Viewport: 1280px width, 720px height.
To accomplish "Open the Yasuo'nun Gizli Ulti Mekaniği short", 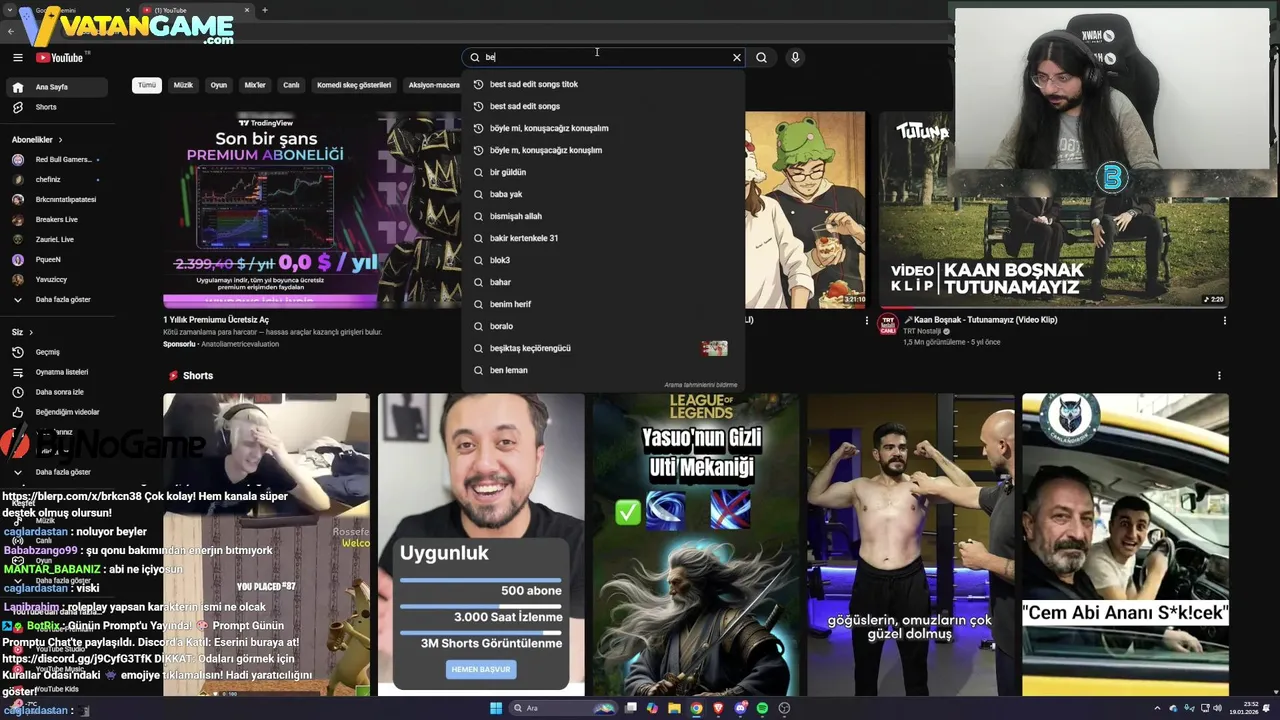I will (695, 545).
